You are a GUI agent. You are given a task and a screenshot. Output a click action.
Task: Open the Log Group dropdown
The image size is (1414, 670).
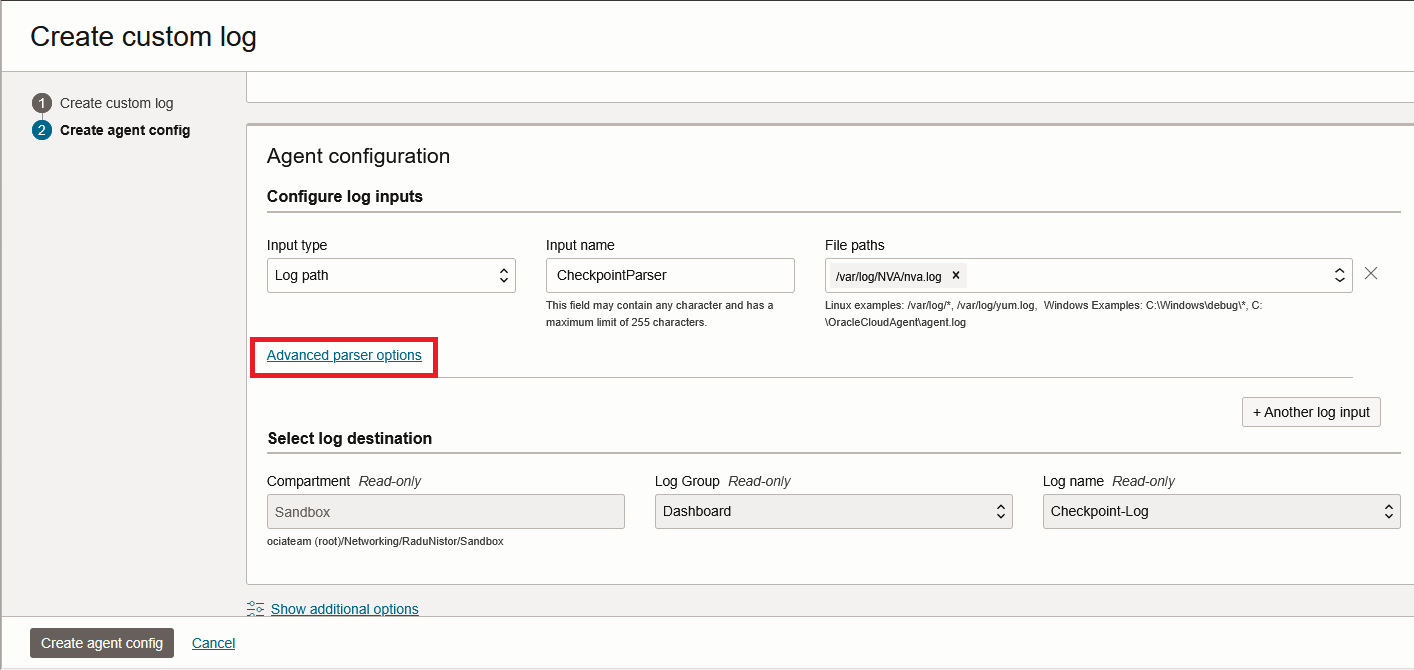[833, 511]
